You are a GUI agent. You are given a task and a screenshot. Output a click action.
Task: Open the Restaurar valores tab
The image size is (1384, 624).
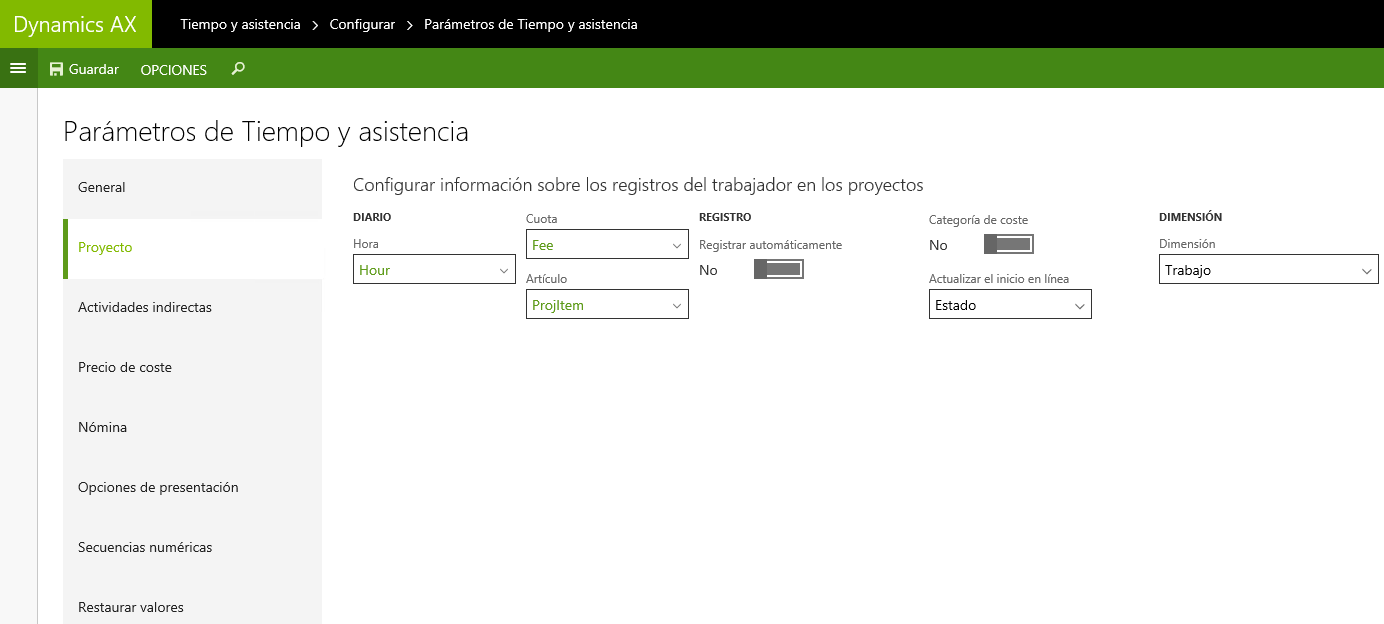192,604
